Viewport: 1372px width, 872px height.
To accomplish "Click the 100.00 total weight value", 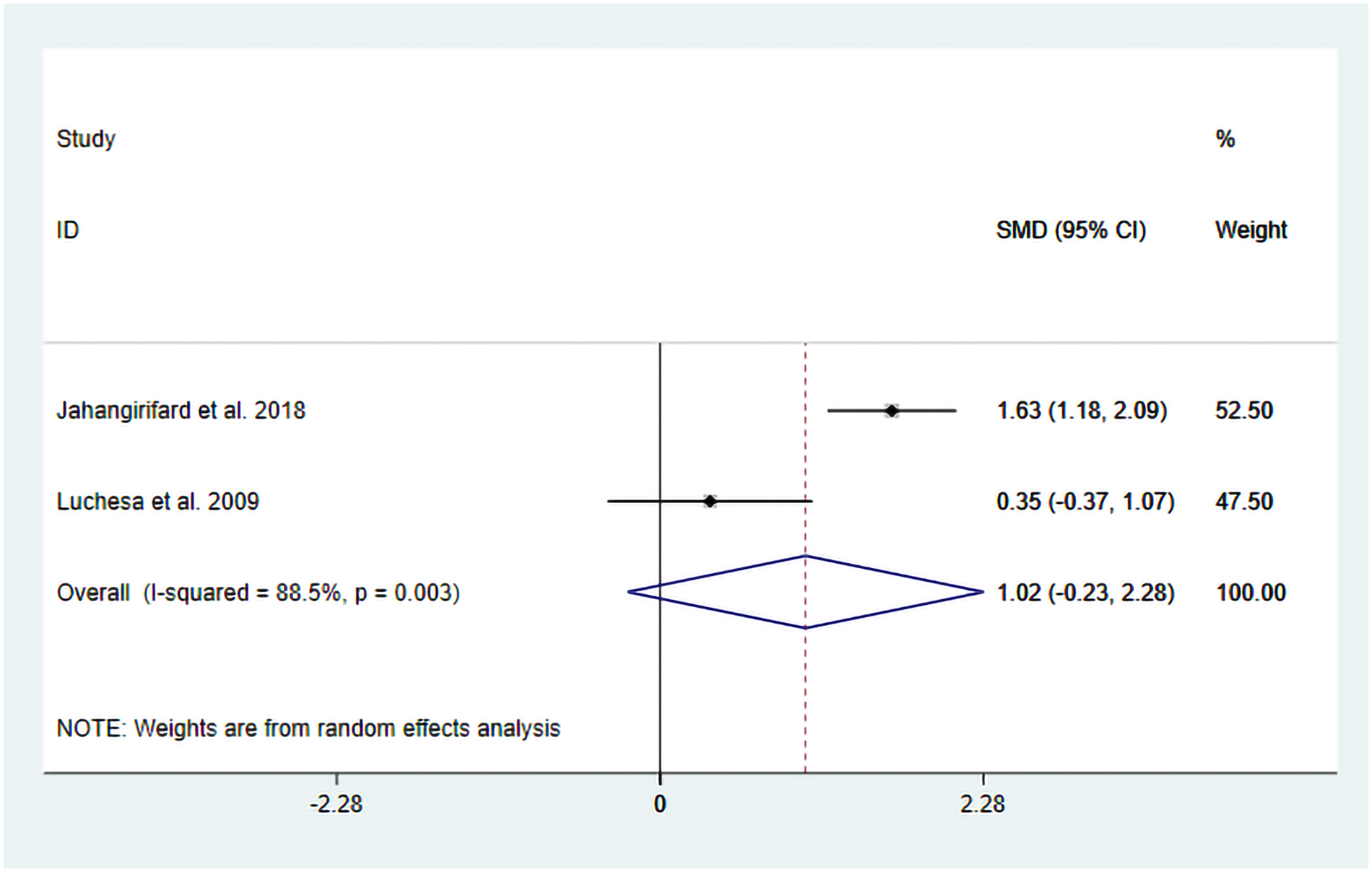I will click(1251, 593).
